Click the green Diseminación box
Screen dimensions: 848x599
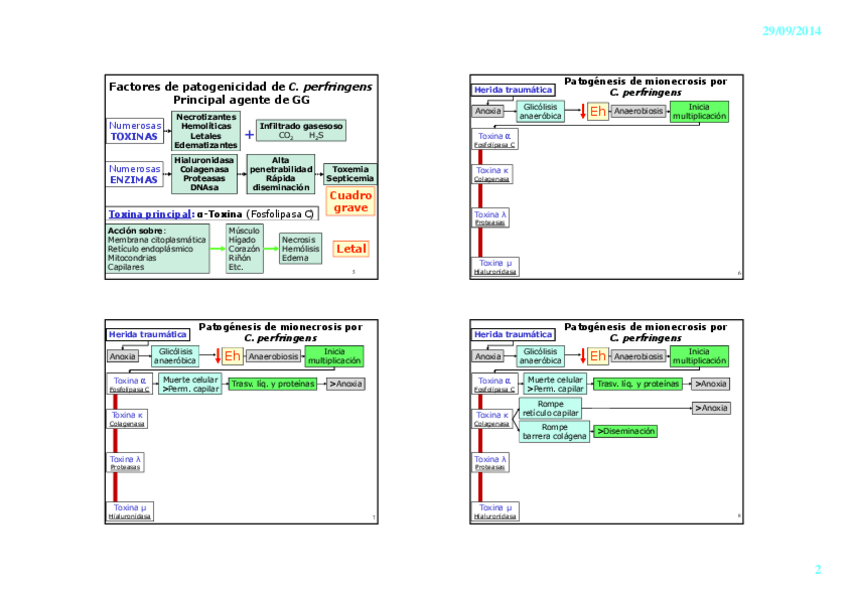point(626,431)
